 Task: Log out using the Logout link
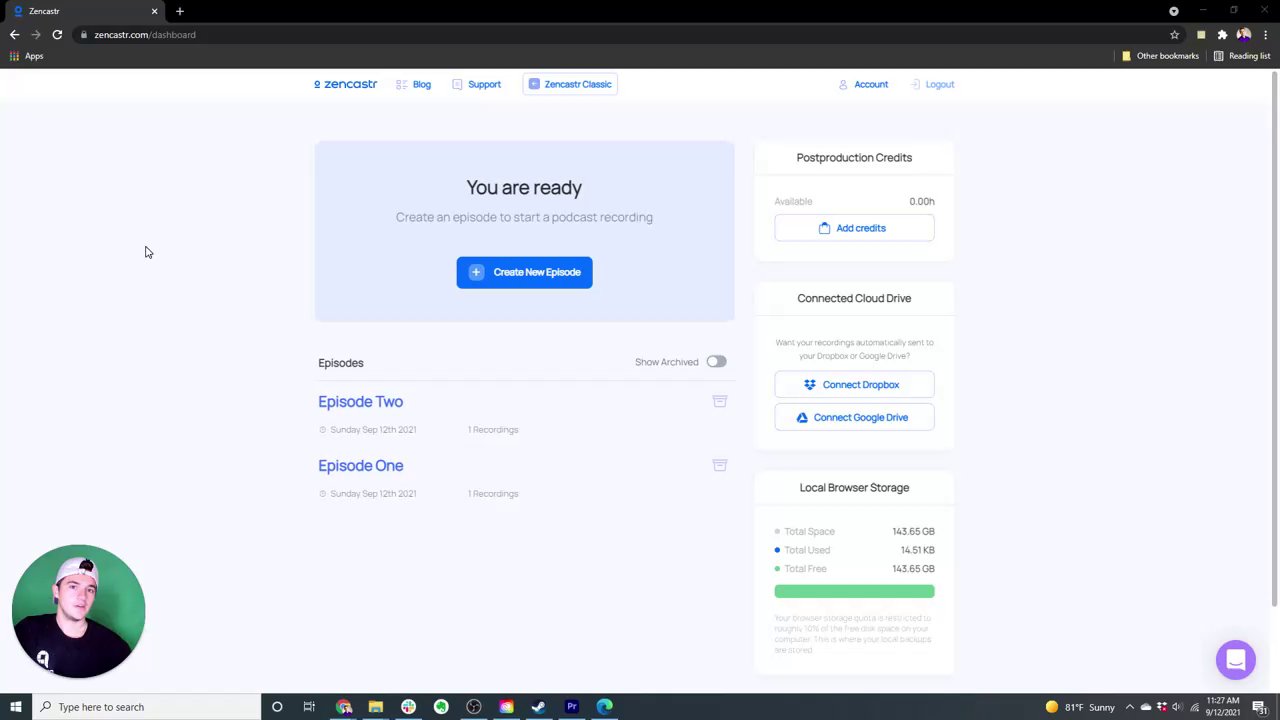[x=932, y=84]
